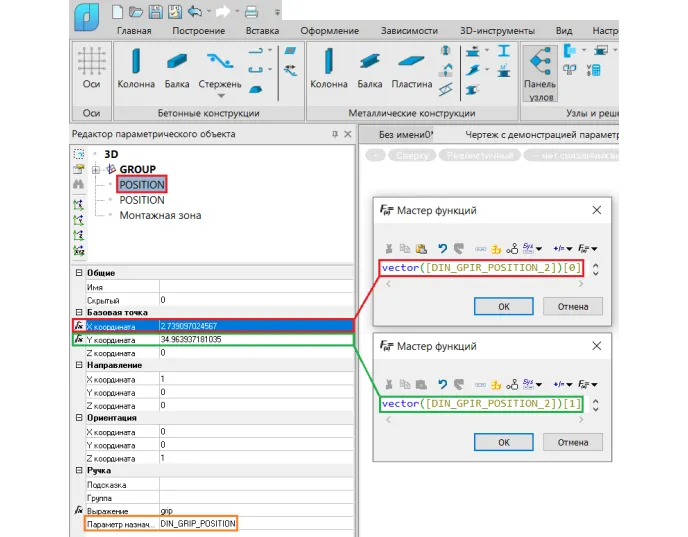Pin the Редактор параметрического объекта panel

click(x=335, y=134)
